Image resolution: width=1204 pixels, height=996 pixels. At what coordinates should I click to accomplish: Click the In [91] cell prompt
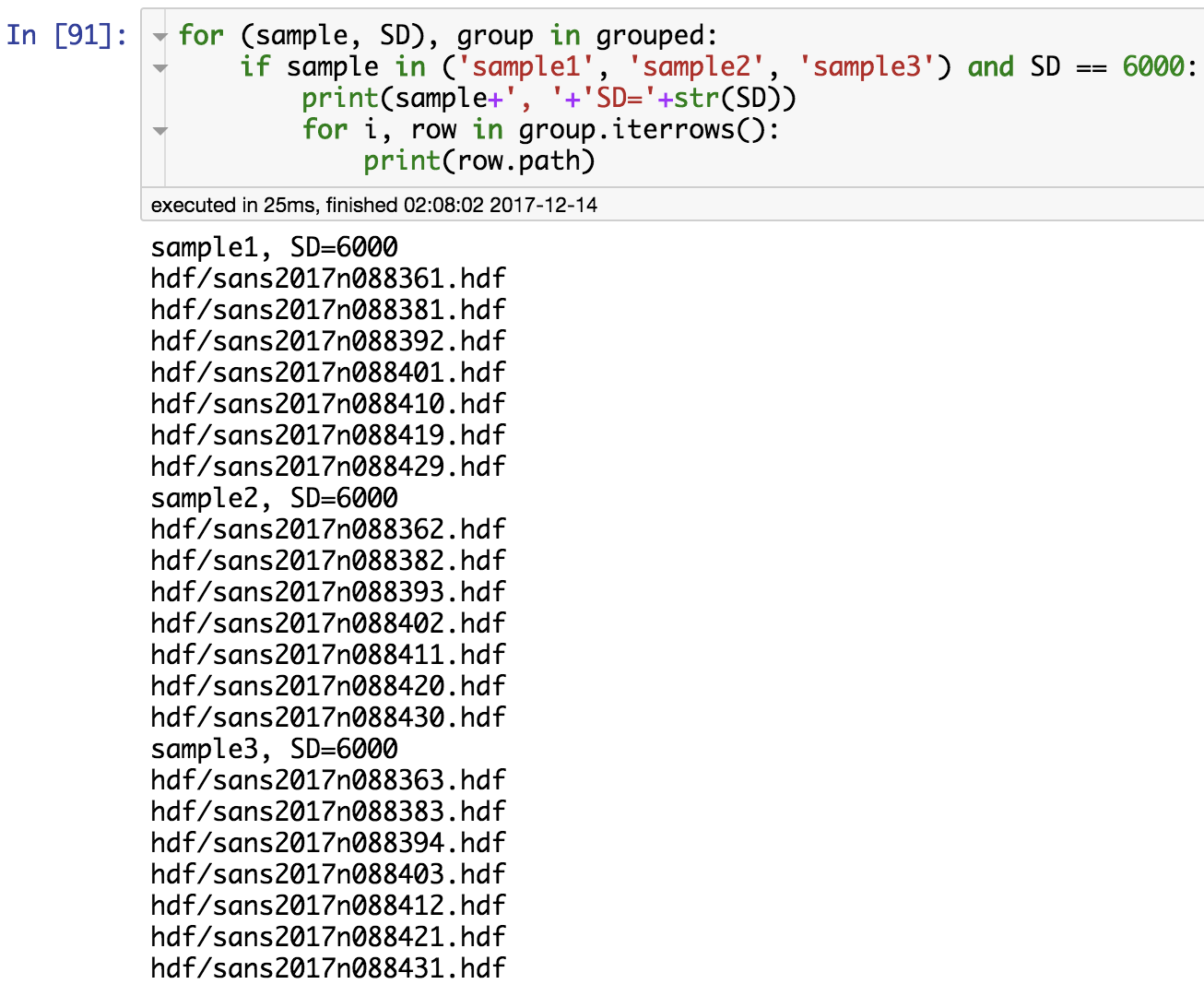click(x=61, y=33)
